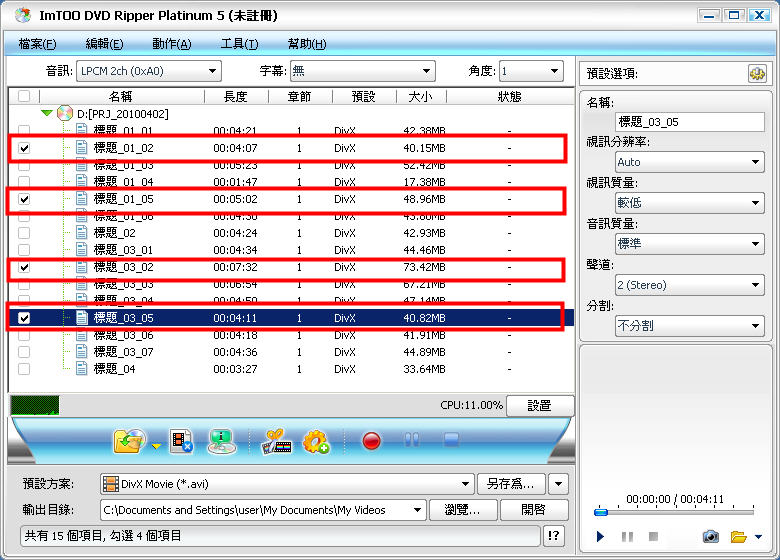Uncheck the 標題_01_02 checkbox
Image resolution: width=780 pixels, height=560 pixels.
[x=24, y=148]
